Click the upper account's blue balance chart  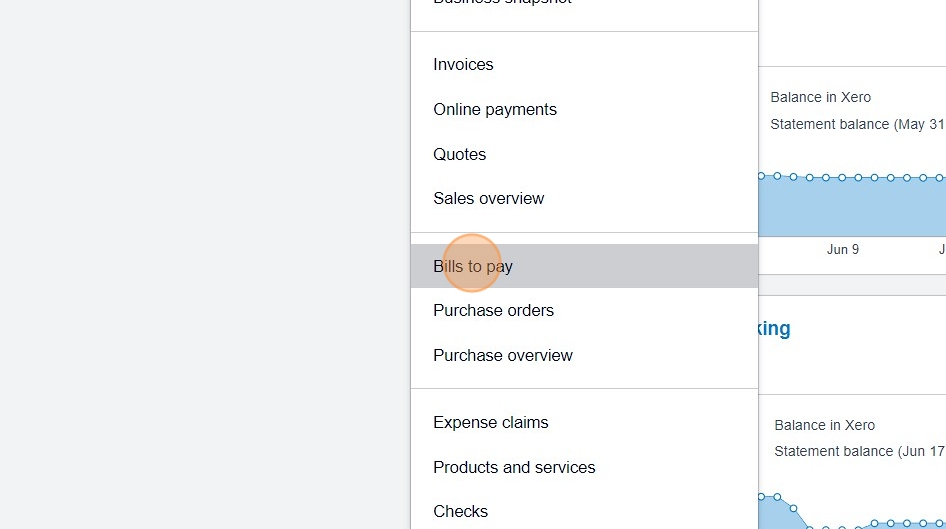tap(850, 205)
